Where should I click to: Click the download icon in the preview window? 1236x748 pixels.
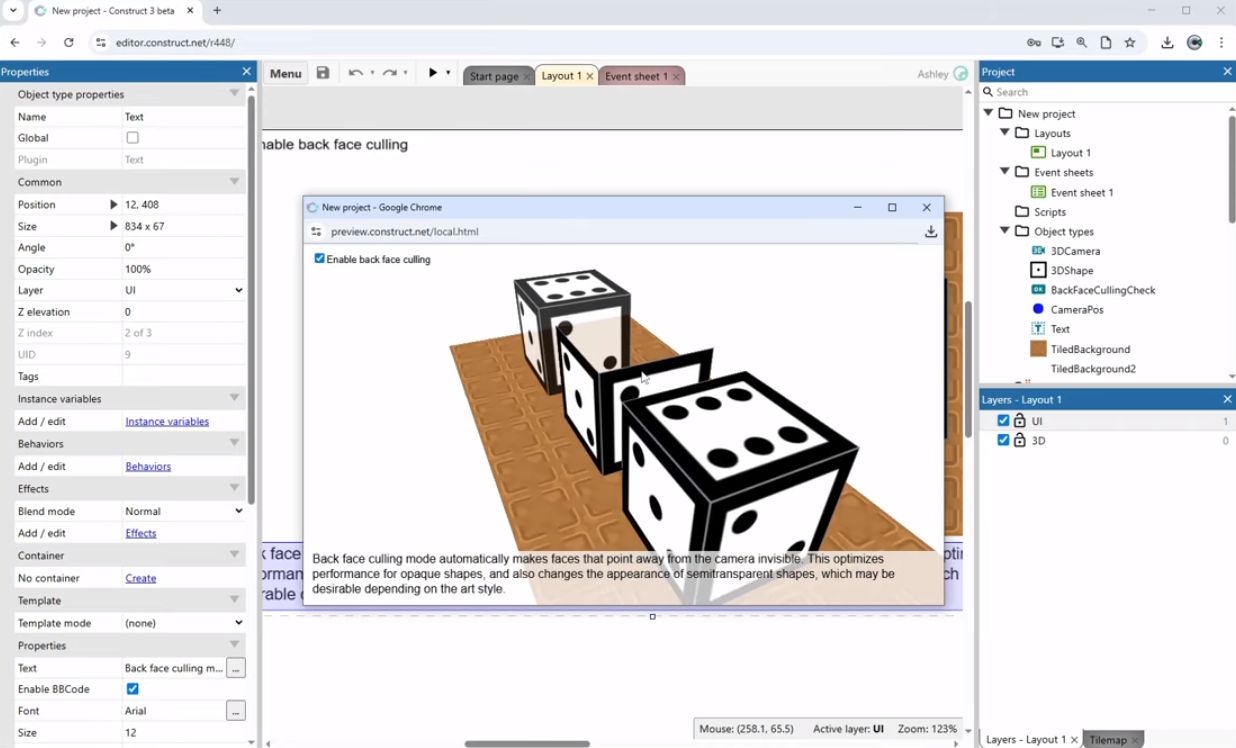pos(931,231)
